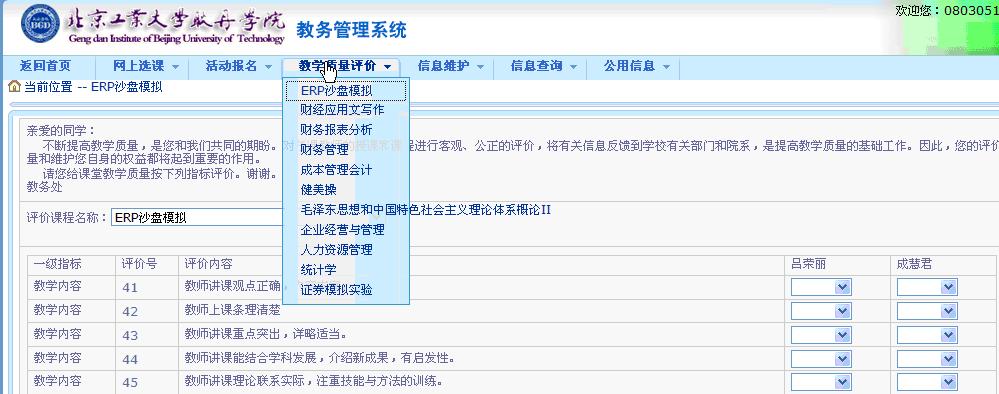Open the 网上选课 menu
This screenshot has height=394, width=999.
coord(146,66)
